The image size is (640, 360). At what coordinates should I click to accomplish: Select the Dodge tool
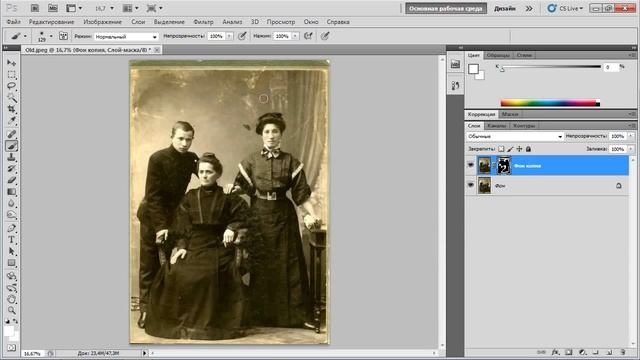point(11,215)
